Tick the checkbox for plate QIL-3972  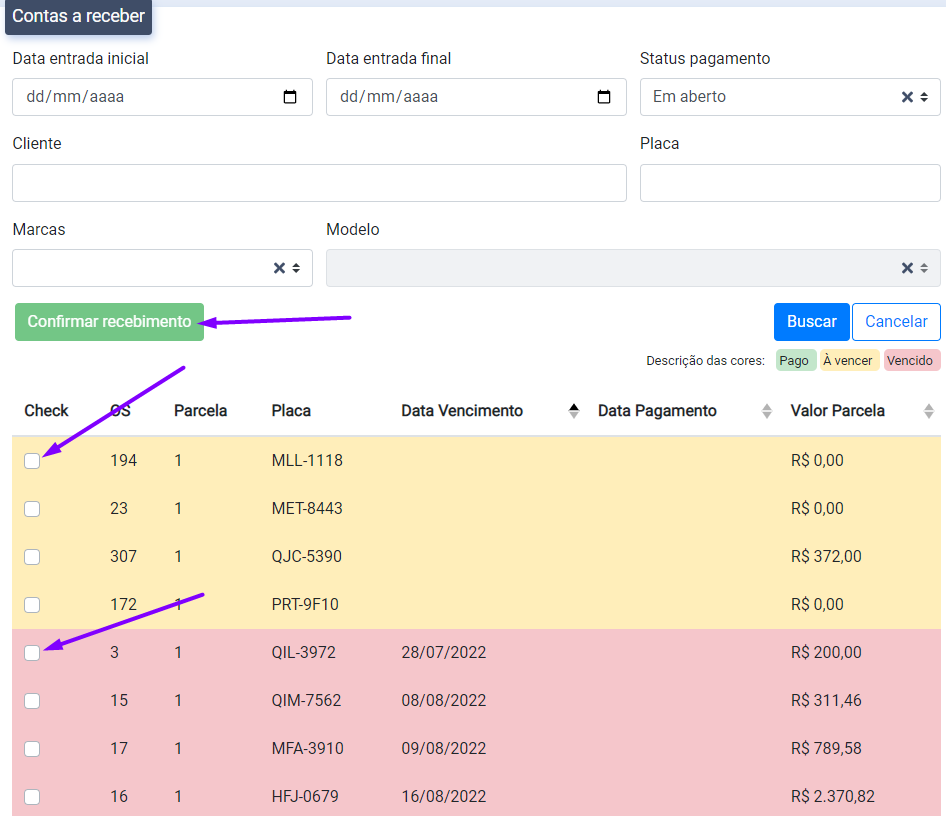pos(32,653)
